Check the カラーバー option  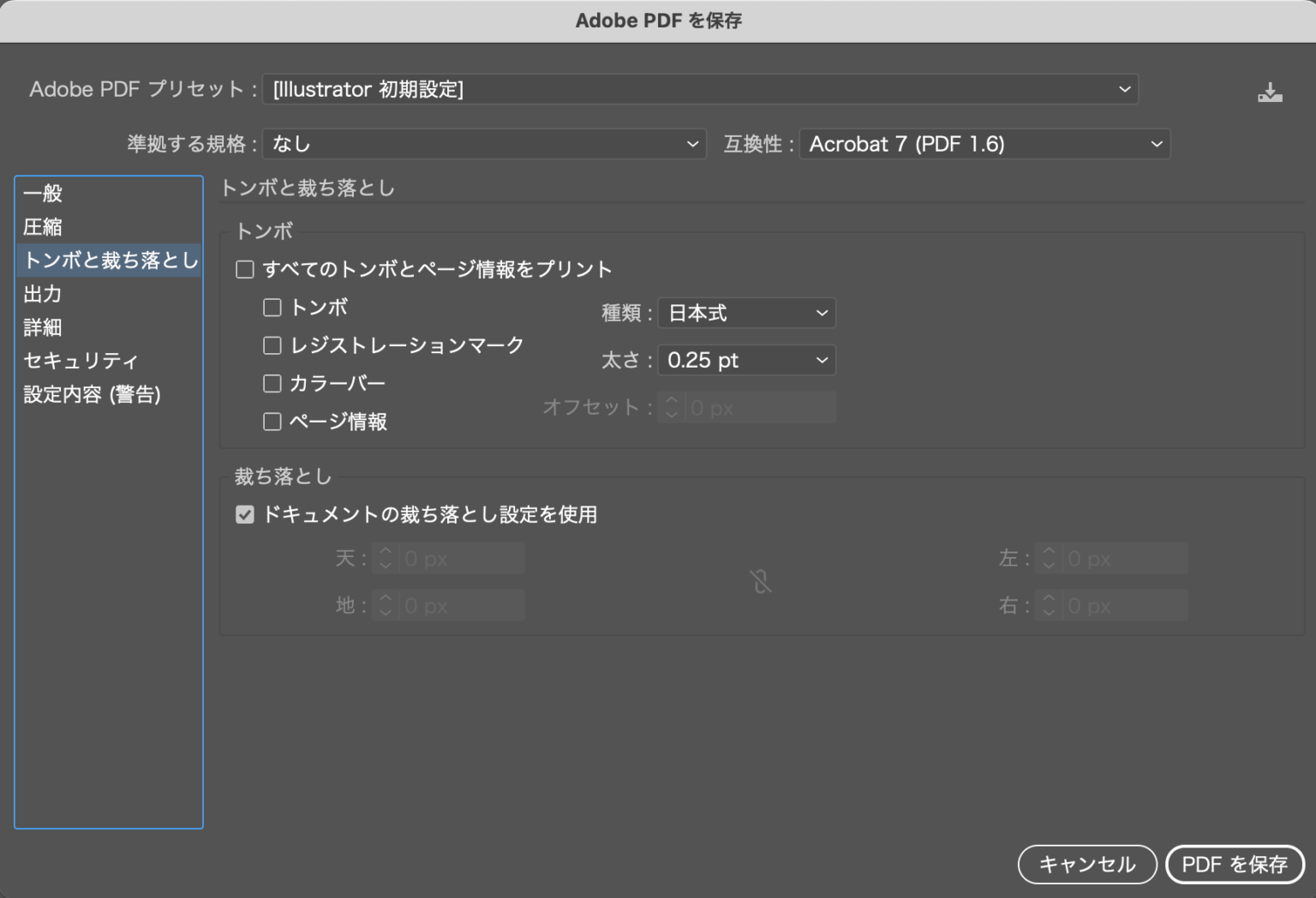click(x=272, y=383)
